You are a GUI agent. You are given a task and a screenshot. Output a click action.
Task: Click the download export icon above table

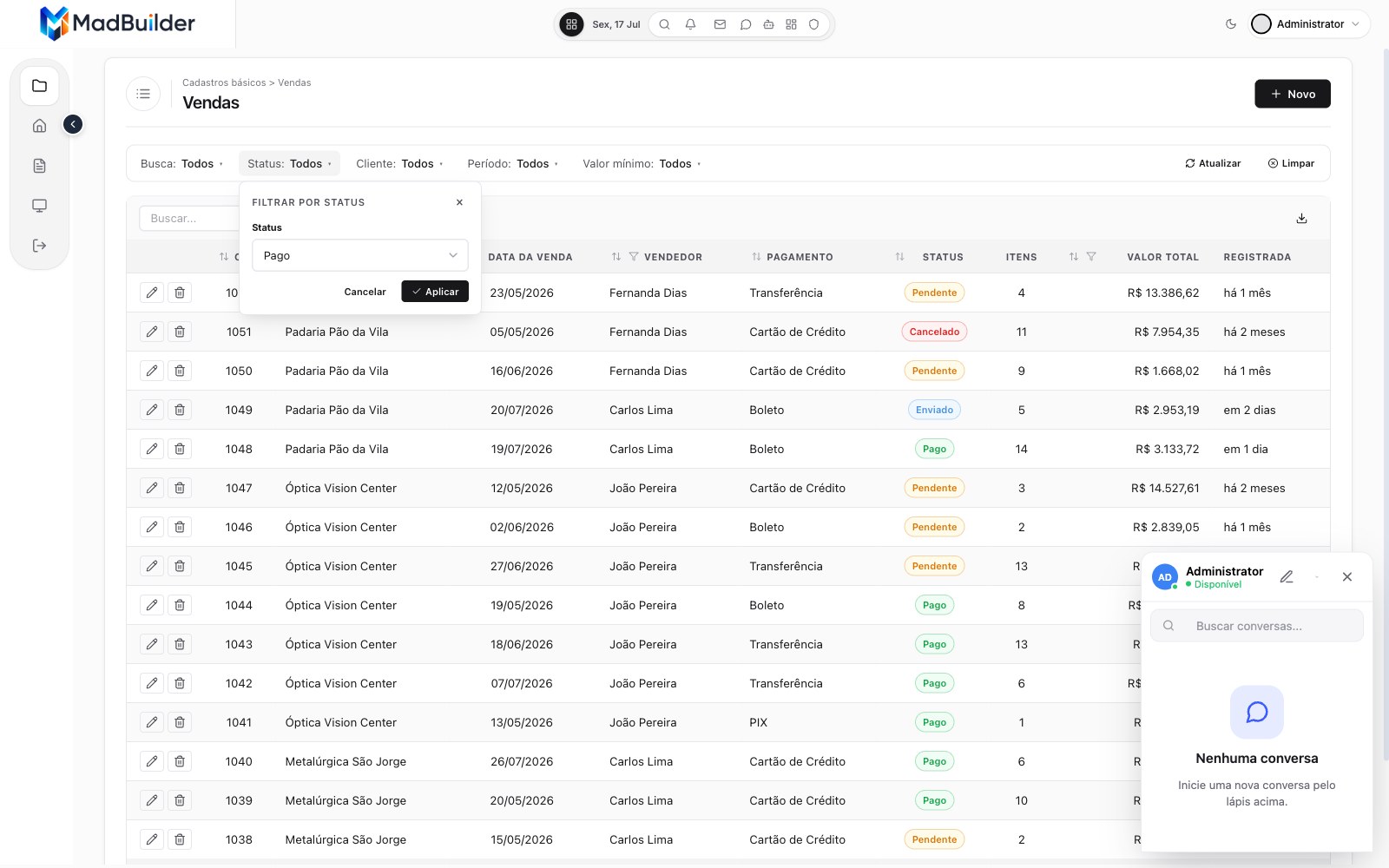pos(1301,218)
